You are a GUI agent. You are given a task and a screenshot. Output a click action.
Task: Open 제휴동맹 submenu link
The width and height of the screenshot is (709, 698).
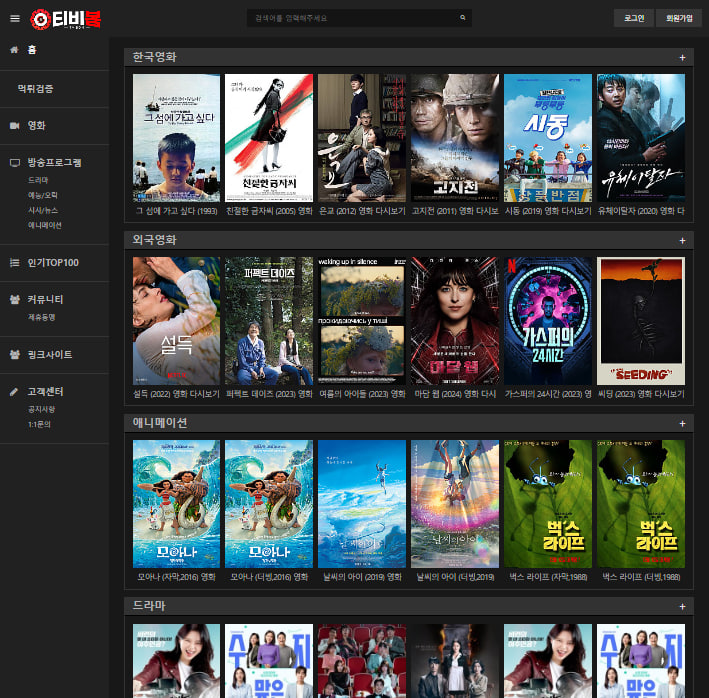42,317
